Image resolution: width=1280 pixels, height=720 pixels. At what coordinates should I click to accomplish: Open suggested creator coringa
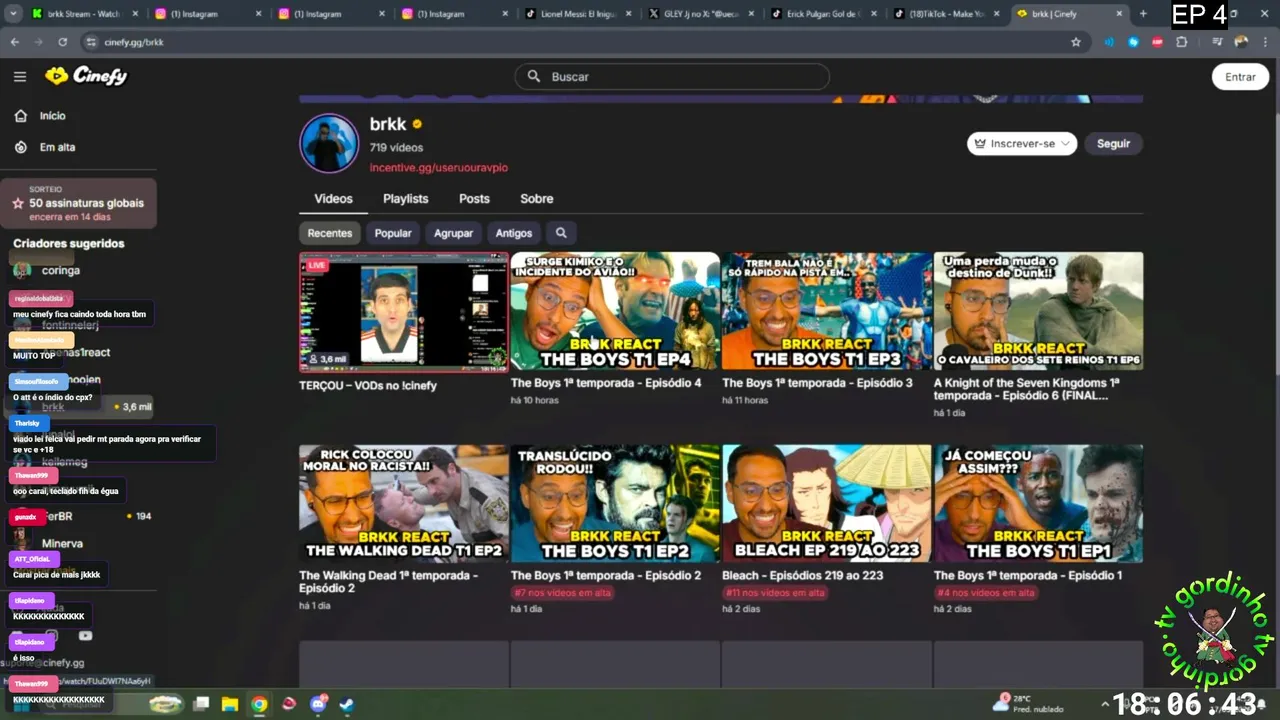click(61, 271)
